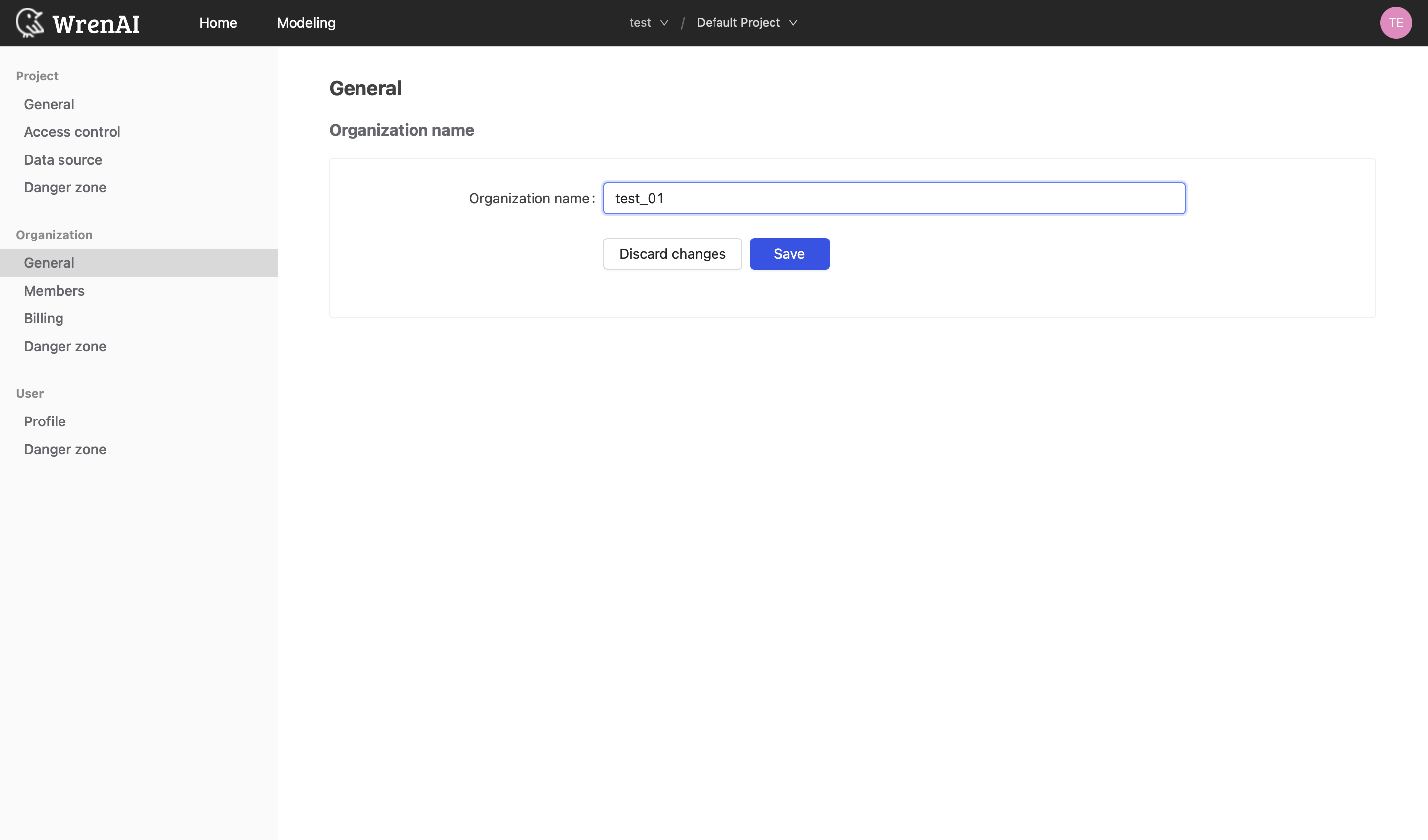
Task: Click Danger zone under User
Action: 64,448
